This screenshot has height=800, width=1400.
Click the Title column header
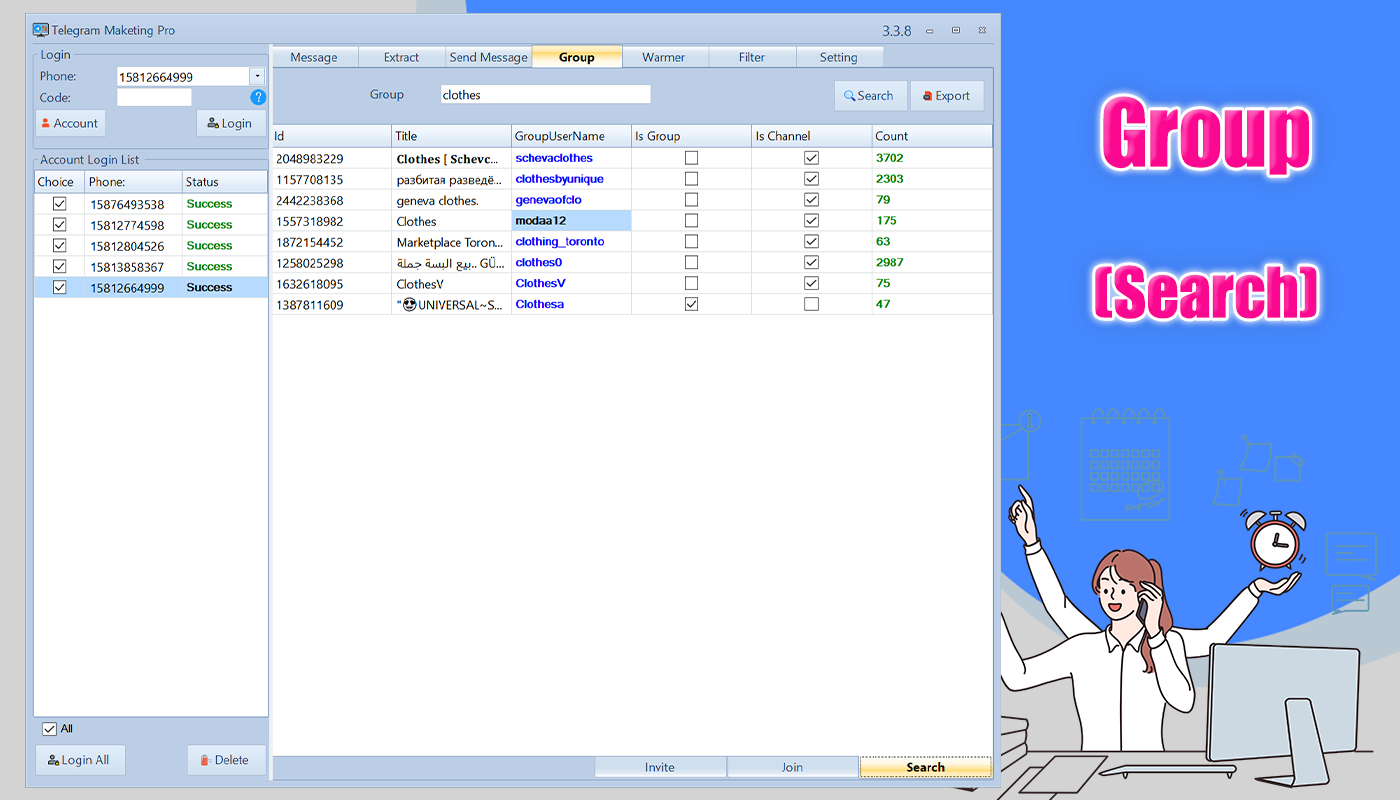(451, 136)
